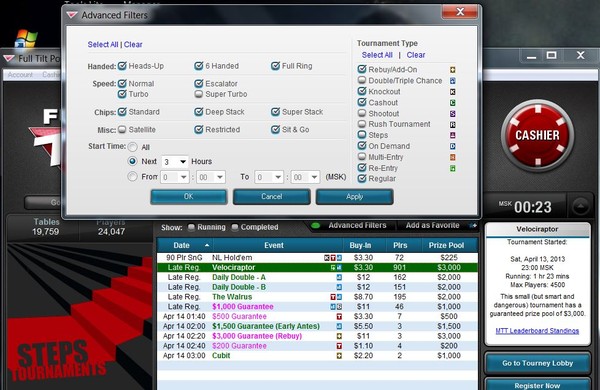Open the MTT Leaderboard Standings link
The width and height of the screenshot is (600, 390).
pos(537,331)
